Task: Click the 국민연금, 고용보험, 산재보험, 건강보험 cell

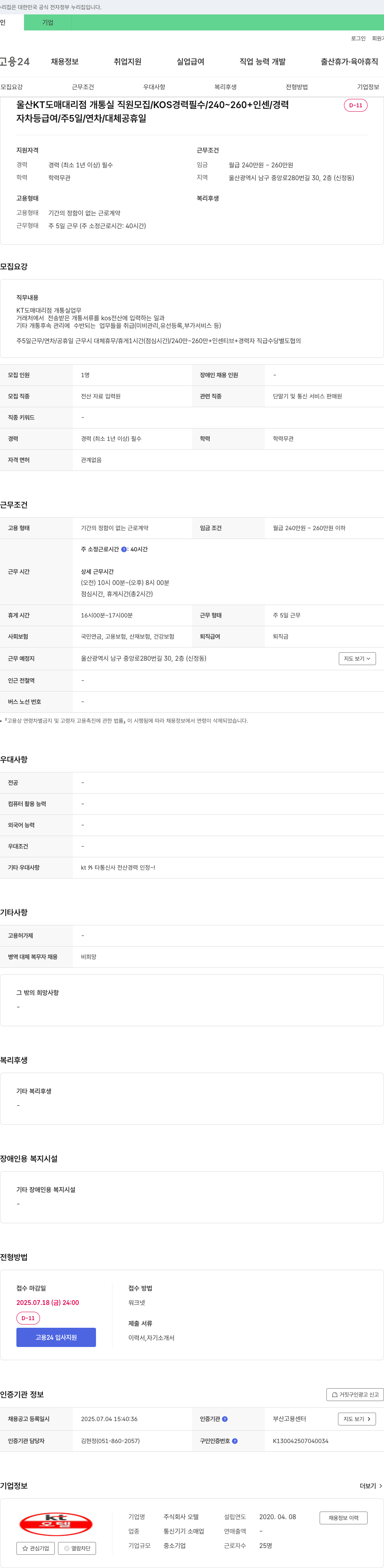Action: (x=127, y=637)
